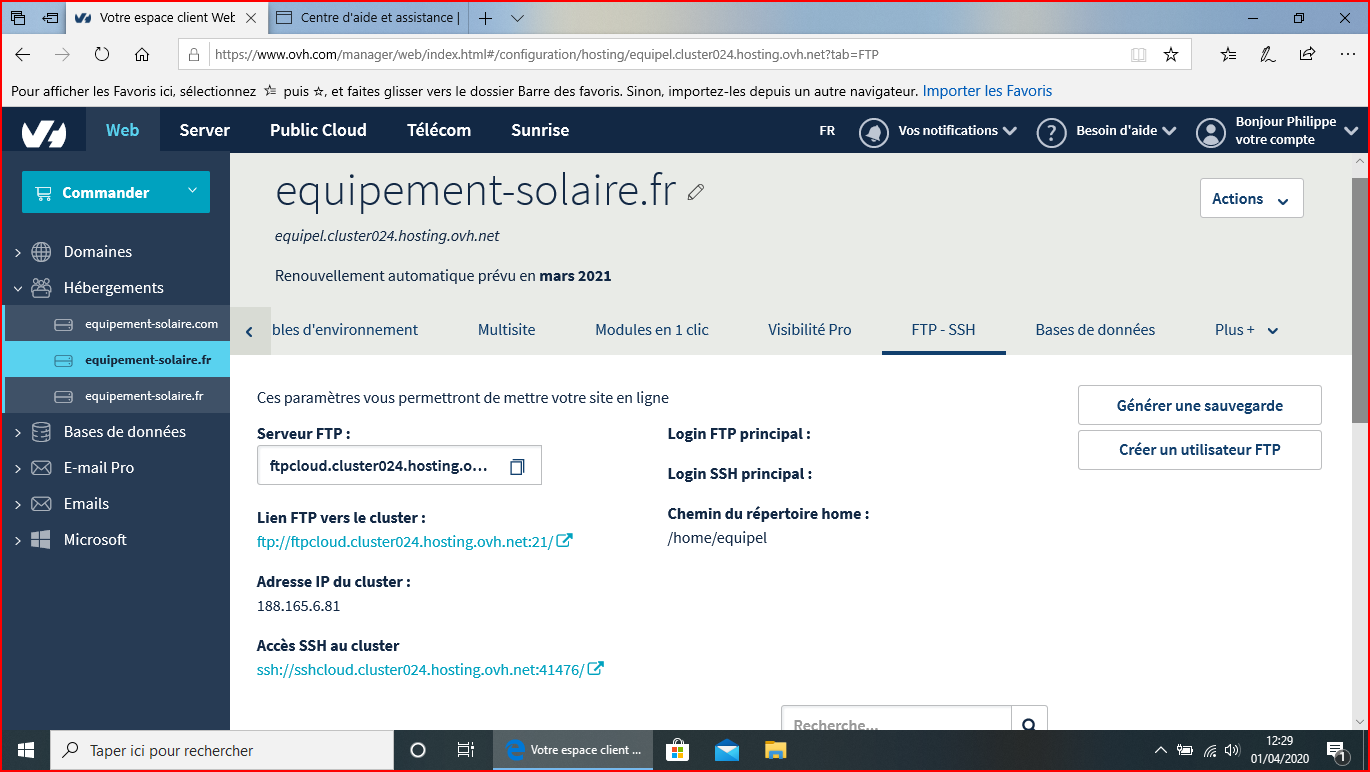Click the help question mark icon
Screen dimensions: 1370x772
point(1051,132)
